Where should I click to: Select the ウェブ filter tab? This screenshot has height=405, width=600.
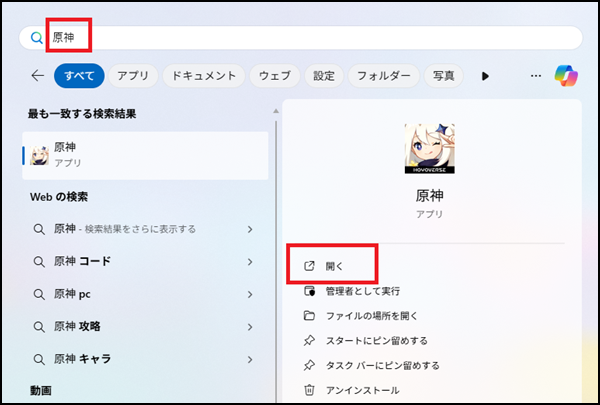[x=274, y=75]
